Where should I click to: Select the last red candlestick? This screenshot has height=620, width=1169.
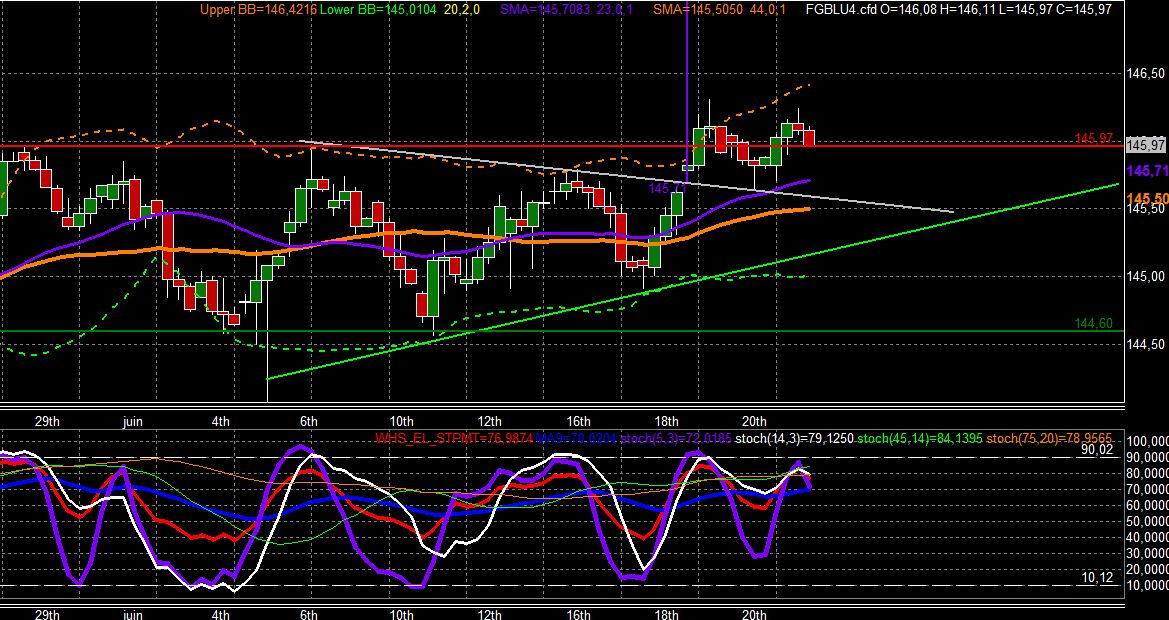tap(809, 138)
